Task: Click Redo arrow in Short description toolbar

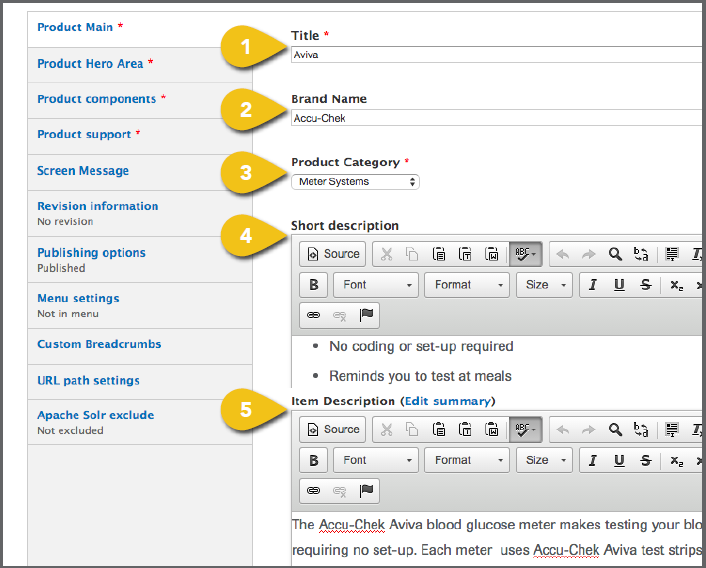Action: [x=588, y=254]
